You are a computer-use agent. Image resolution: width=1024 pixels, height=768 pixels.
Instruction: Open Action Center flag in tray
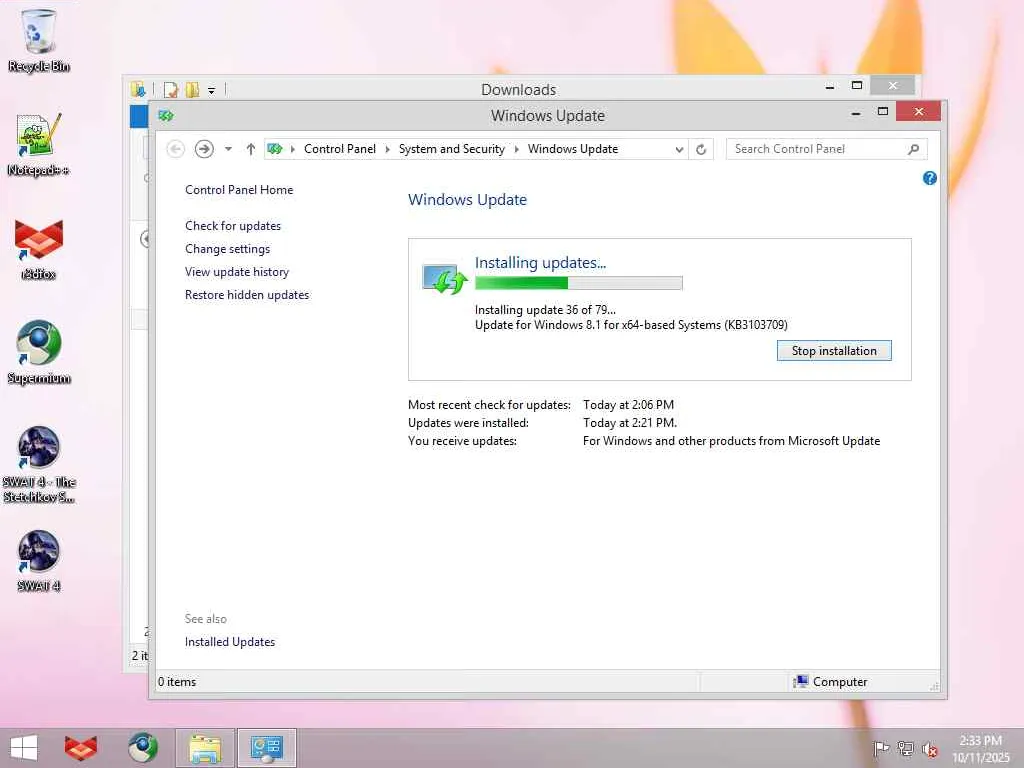(x=881, y=748)
